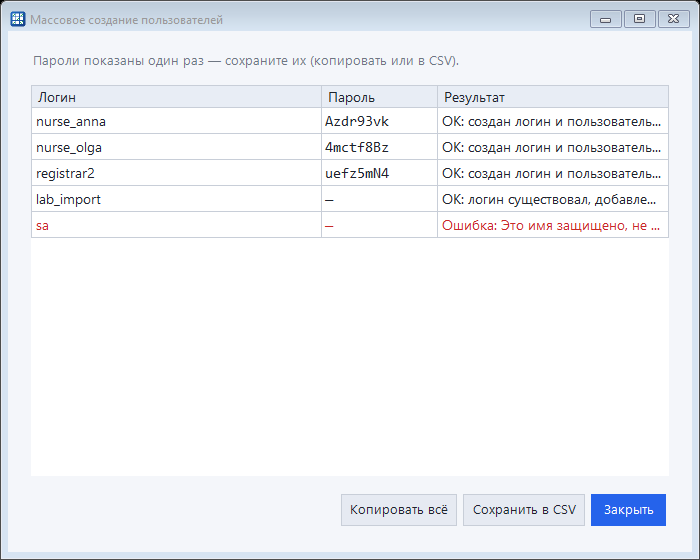The height and width of the screenshot is (560, 700).
Task: Click the Результат column header
Action: tap(553, 97)
